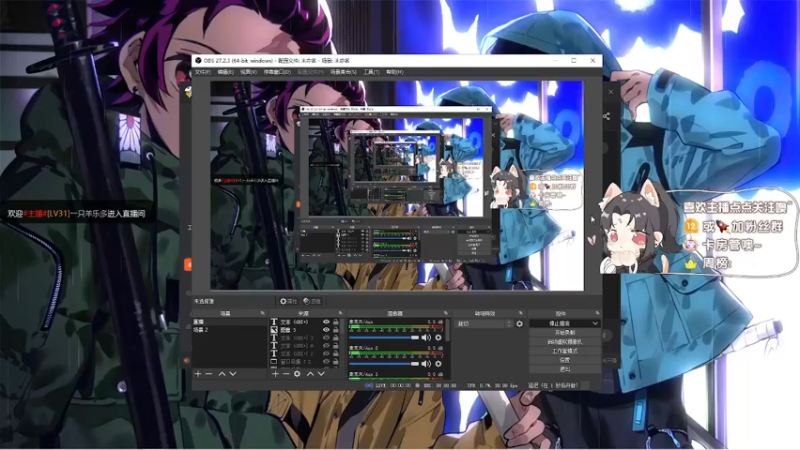Toggle visibility of 图像 3 source
Screen dimensions: 800x450
pos(326,330)
